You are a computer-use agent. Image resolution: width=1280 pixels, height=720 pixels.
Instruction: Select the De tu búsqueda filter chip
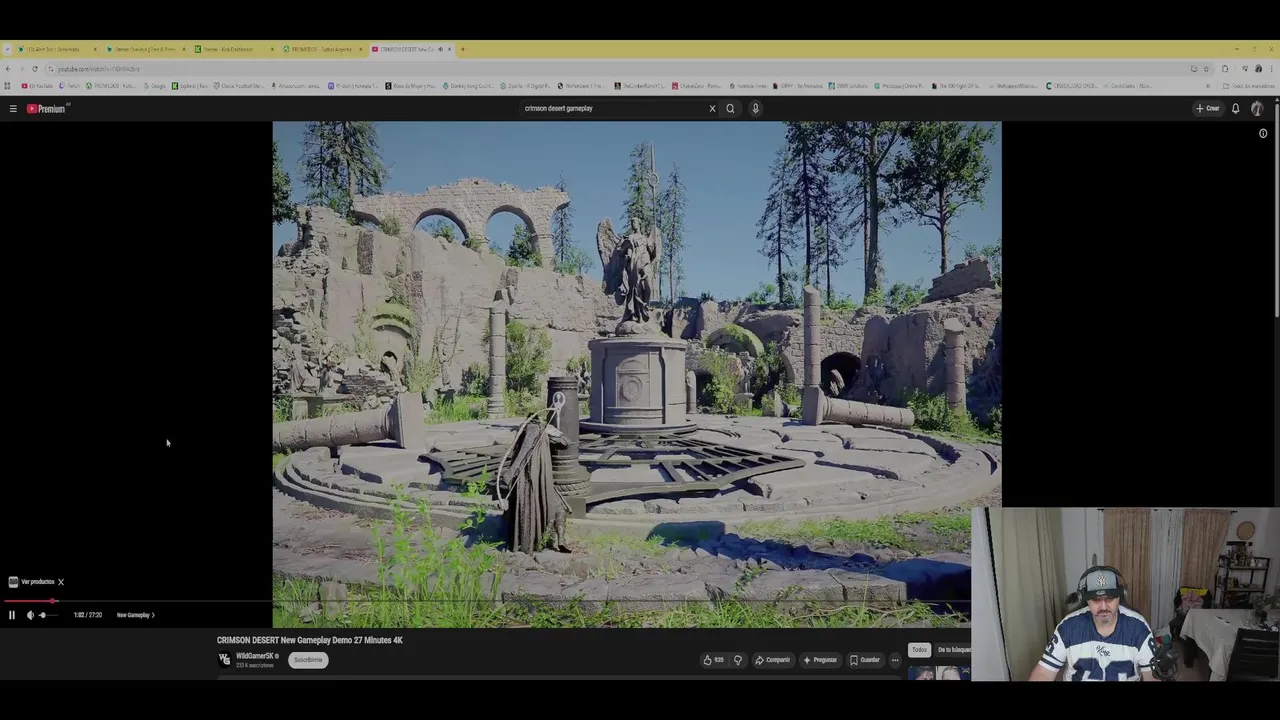pos(954,650)
